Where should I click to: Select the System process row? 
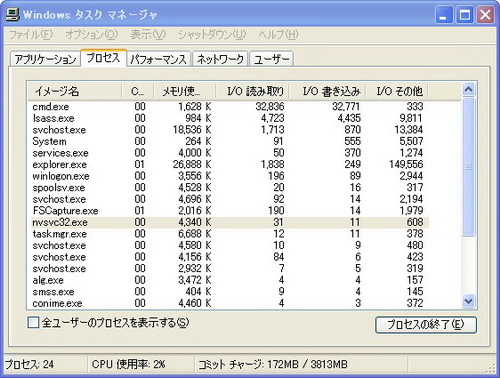pyautogui.click(x=228, y=141)
